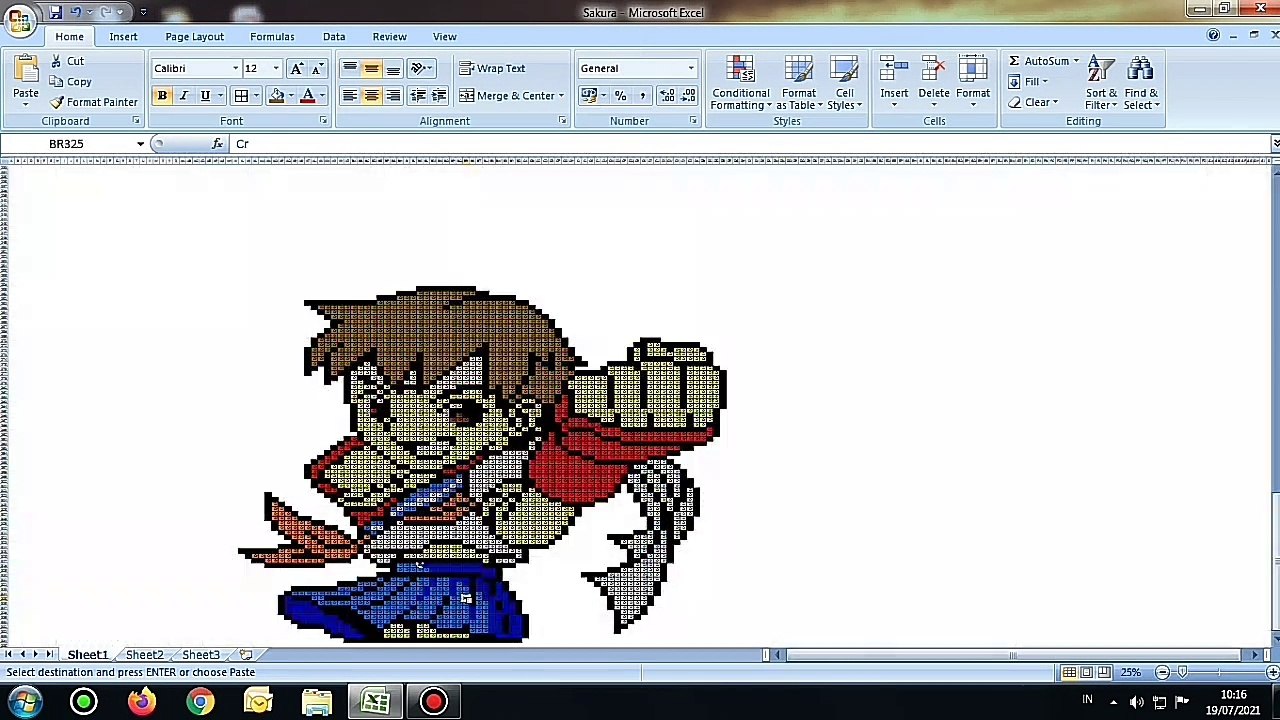1280x720 pixels.
Task: Open the Sort & Filter dropdown
Action: pos(1101,83)
